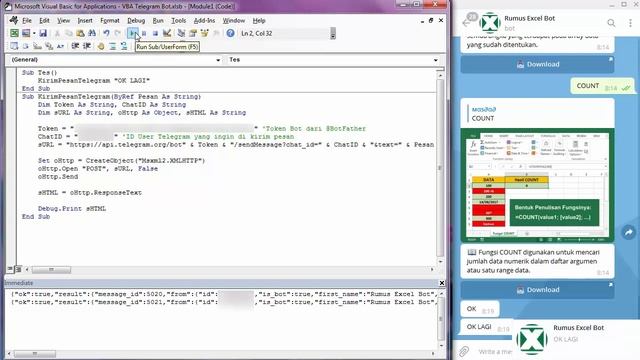Click the Paste clipboard icon

80,33
